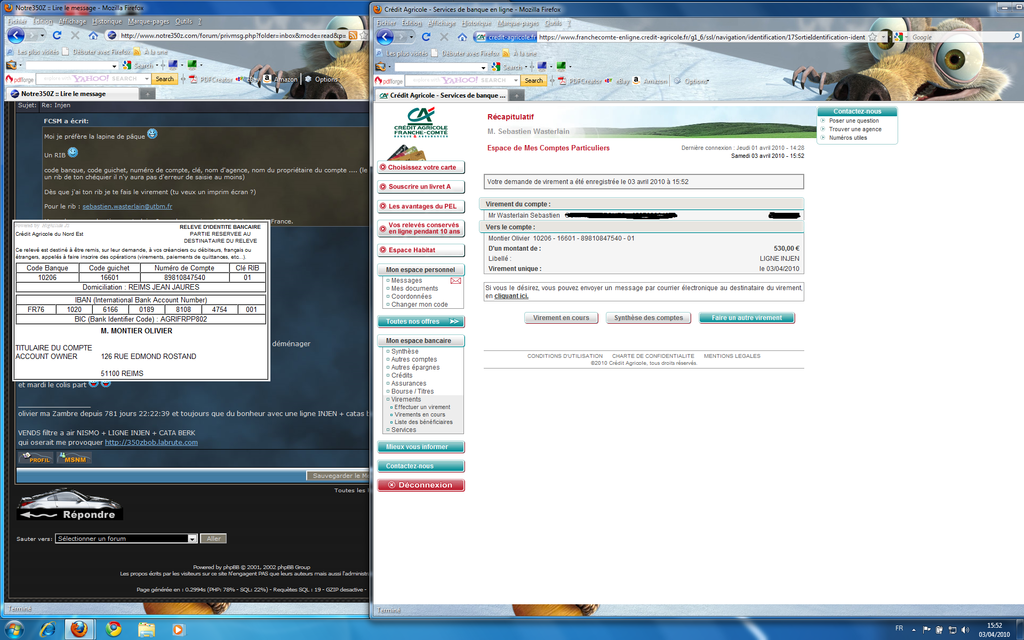This screenshot has width=1024, height=640.
Task: Click the volume icon in system tray
Action: point(965,630)
